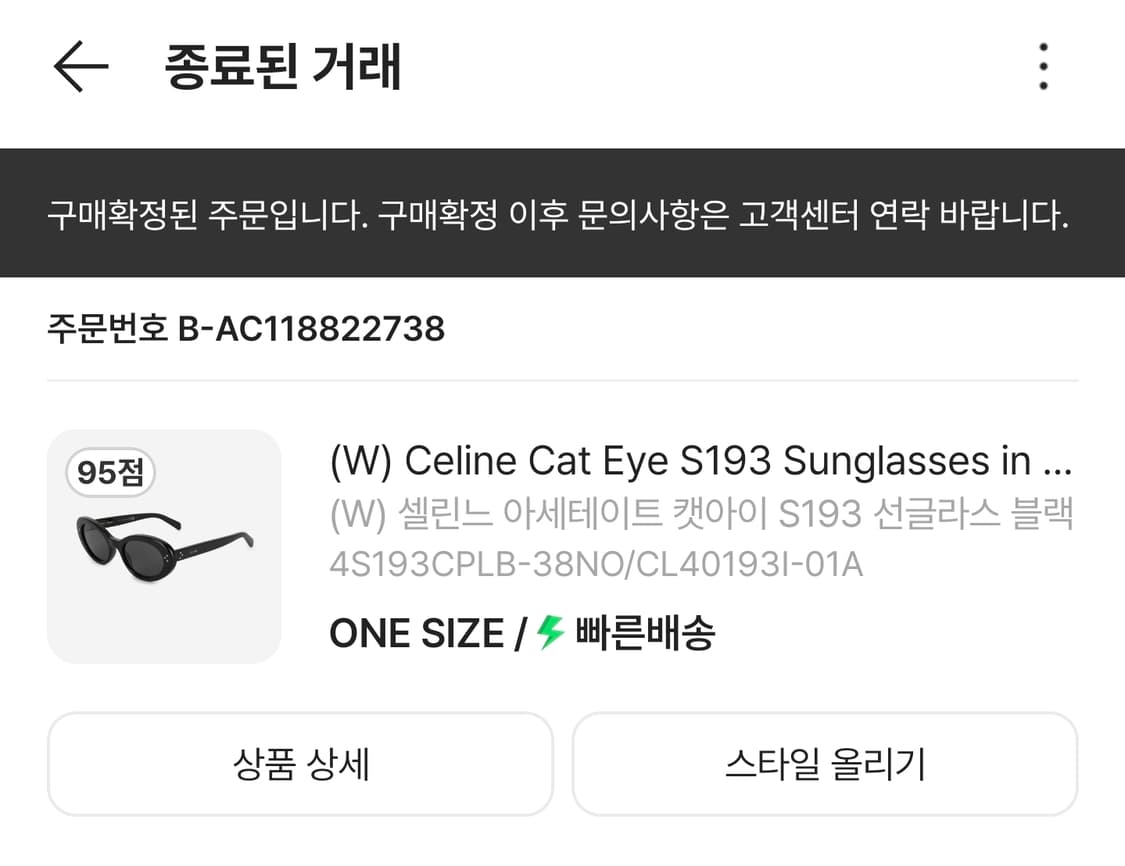Viewport: 1125px width, 866px height.
Task: Tap the 종료된 거래 page title
Action: point(283,67)
